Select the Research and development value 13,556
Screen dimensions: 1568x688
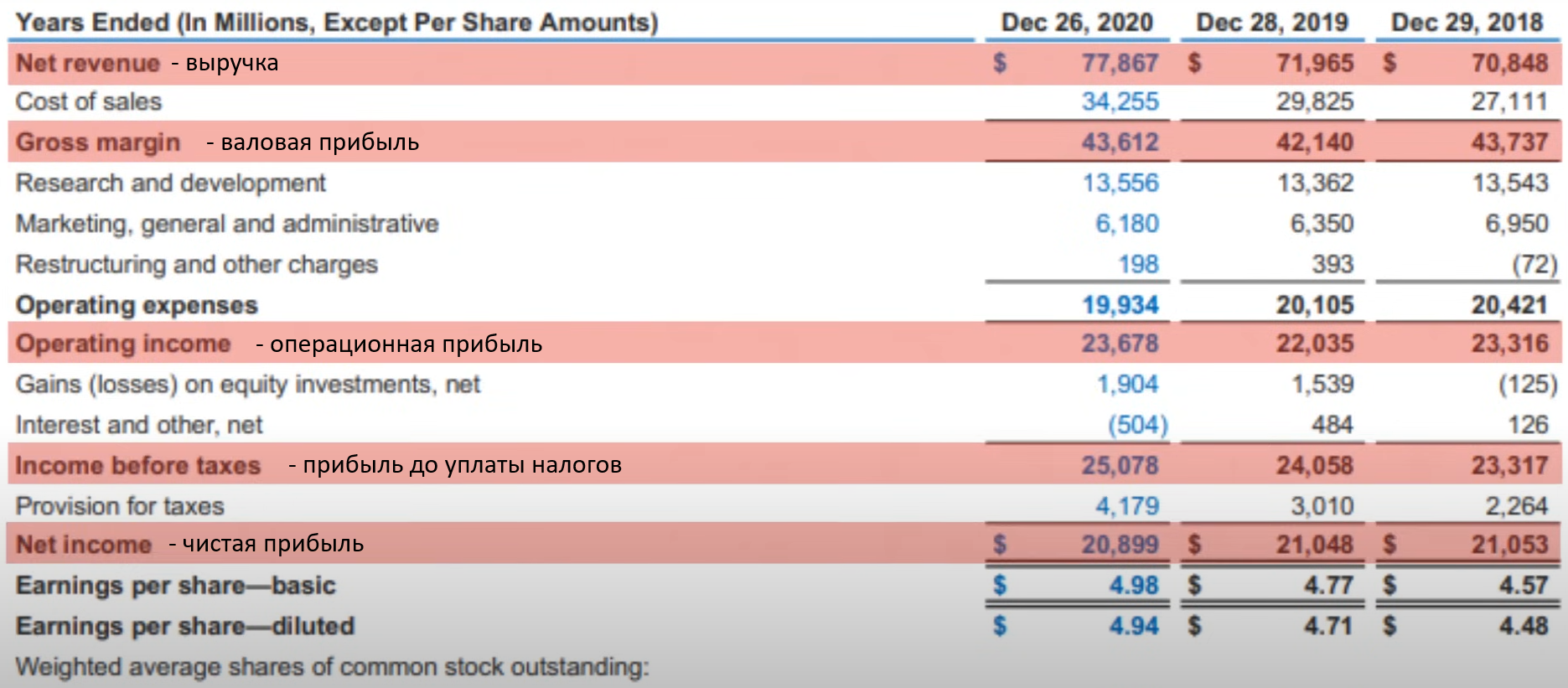coord(1120,183)
